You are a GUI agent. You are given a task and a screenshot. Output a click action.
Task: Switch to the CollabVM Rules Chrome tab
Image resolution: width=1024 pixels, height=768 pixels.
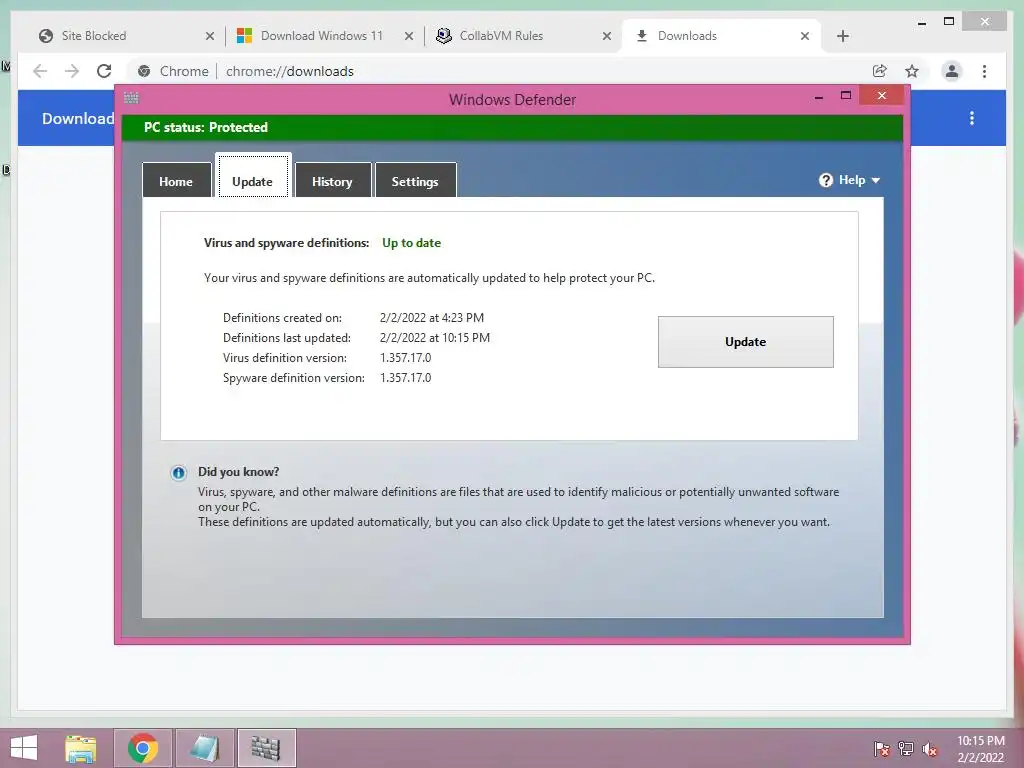tap(520, 36)
